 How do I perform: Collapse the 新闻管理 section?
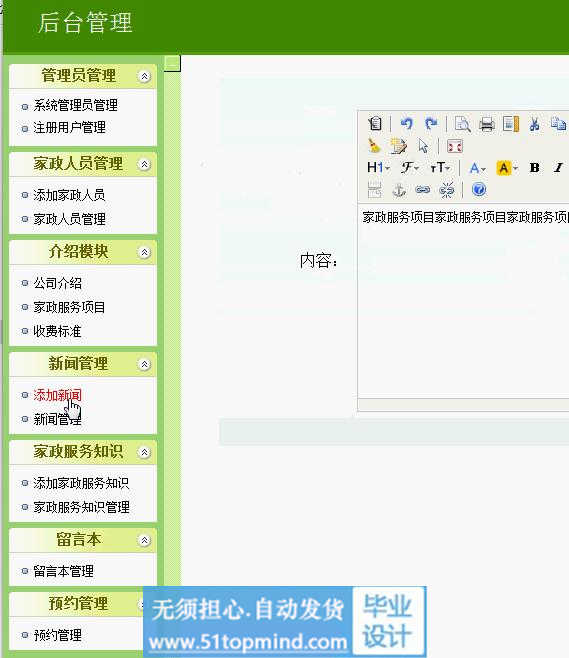click(x=144, y=364)
